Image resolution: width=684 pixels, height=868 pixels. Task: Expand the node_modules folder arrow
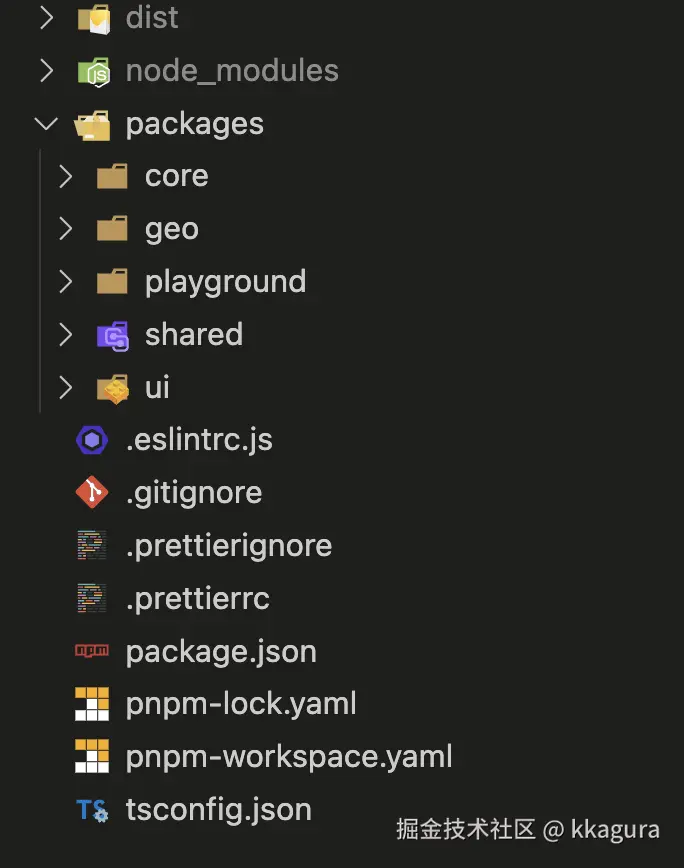point(46,71)
